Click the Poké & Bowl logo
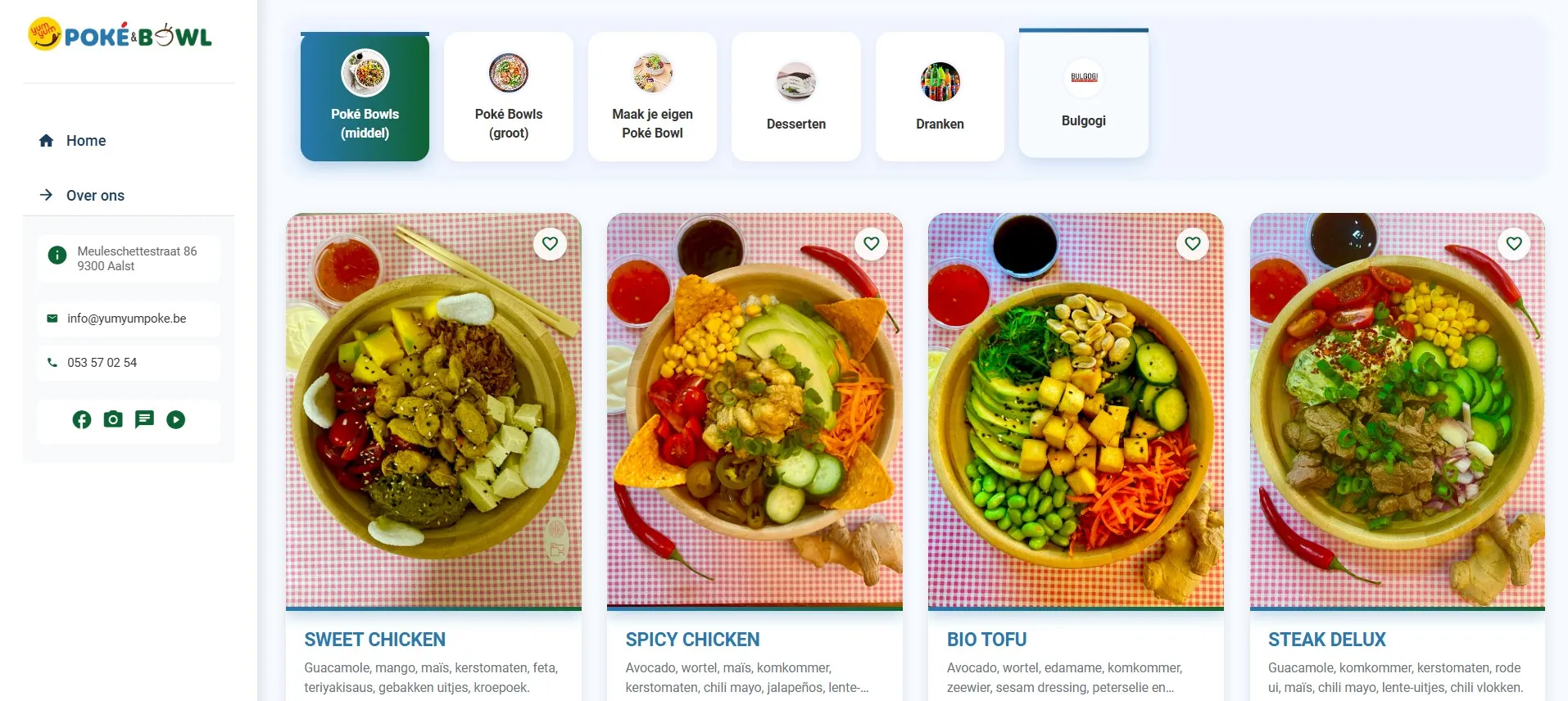This screenshot has height=701, width=1568. pos(120,35)
